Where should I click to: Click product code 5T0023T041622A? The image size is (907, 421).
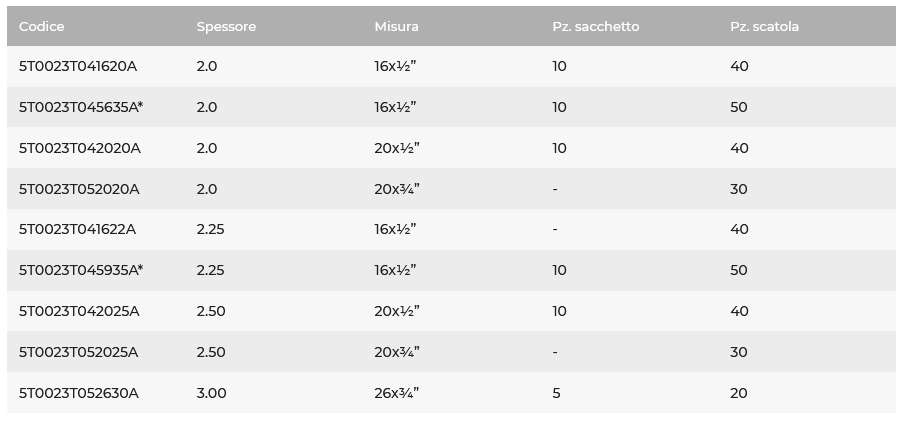77,229
